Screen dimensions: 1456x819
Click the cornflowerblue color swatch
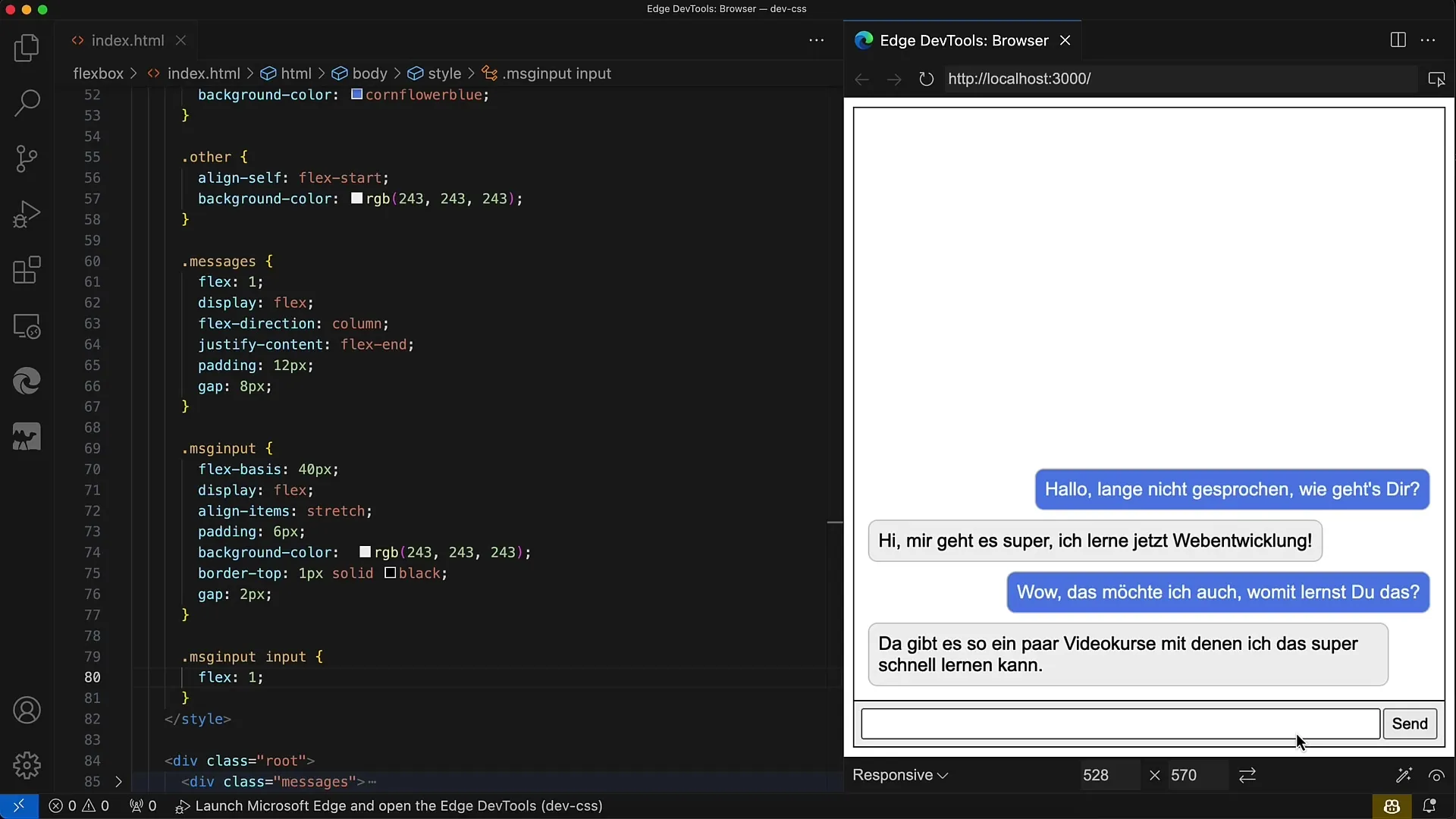point(356,95)
